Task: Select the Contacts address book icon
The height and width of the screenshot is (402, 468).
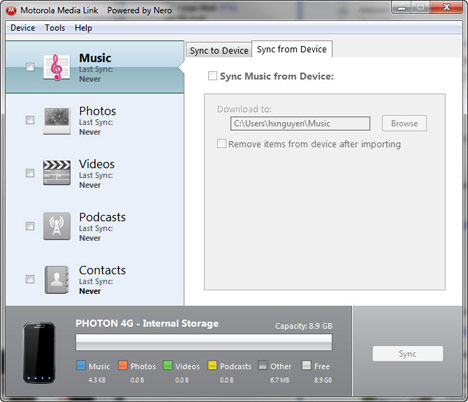Action: pos(57,279)
